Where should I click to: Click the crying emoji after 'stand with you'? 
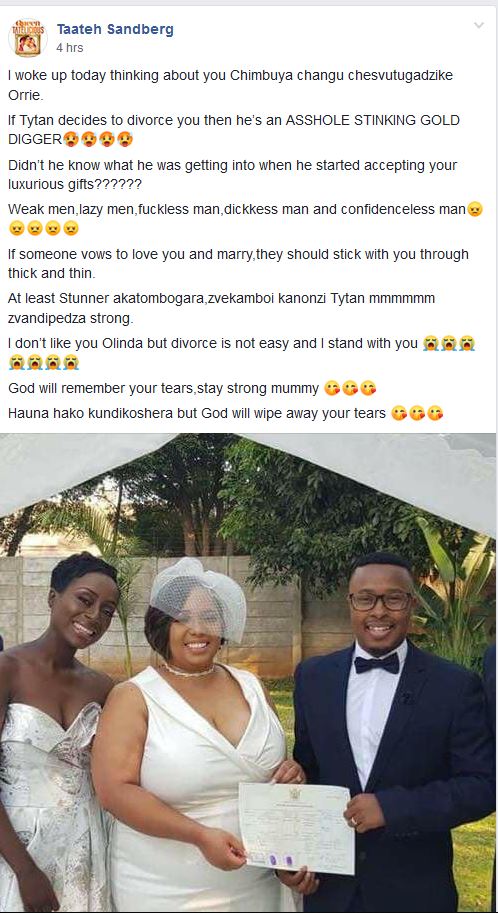pyautogui.click(x=430, y=344)
